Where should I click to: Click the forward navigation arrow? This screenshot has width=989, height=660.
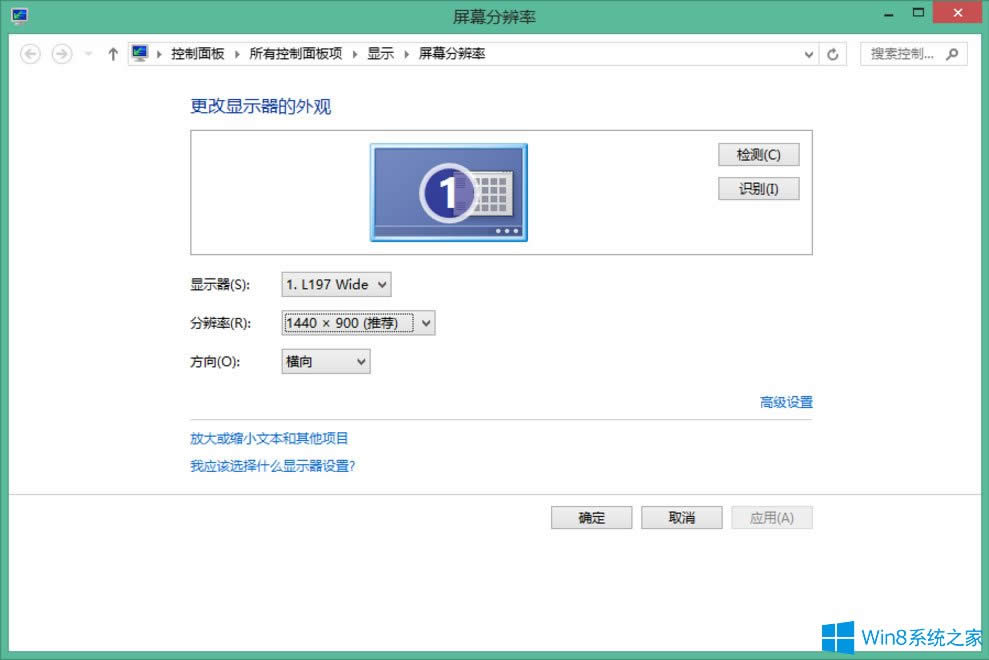60,54
